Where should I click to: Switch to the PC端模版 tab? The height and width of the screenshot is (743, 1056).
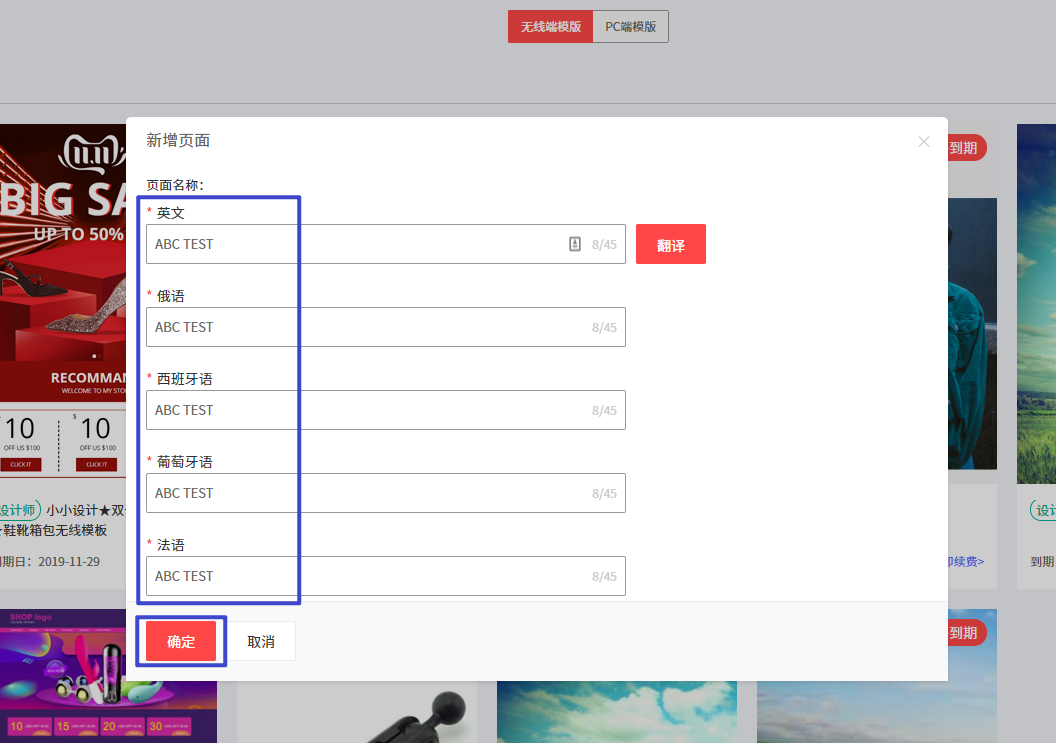pos(630,26)
